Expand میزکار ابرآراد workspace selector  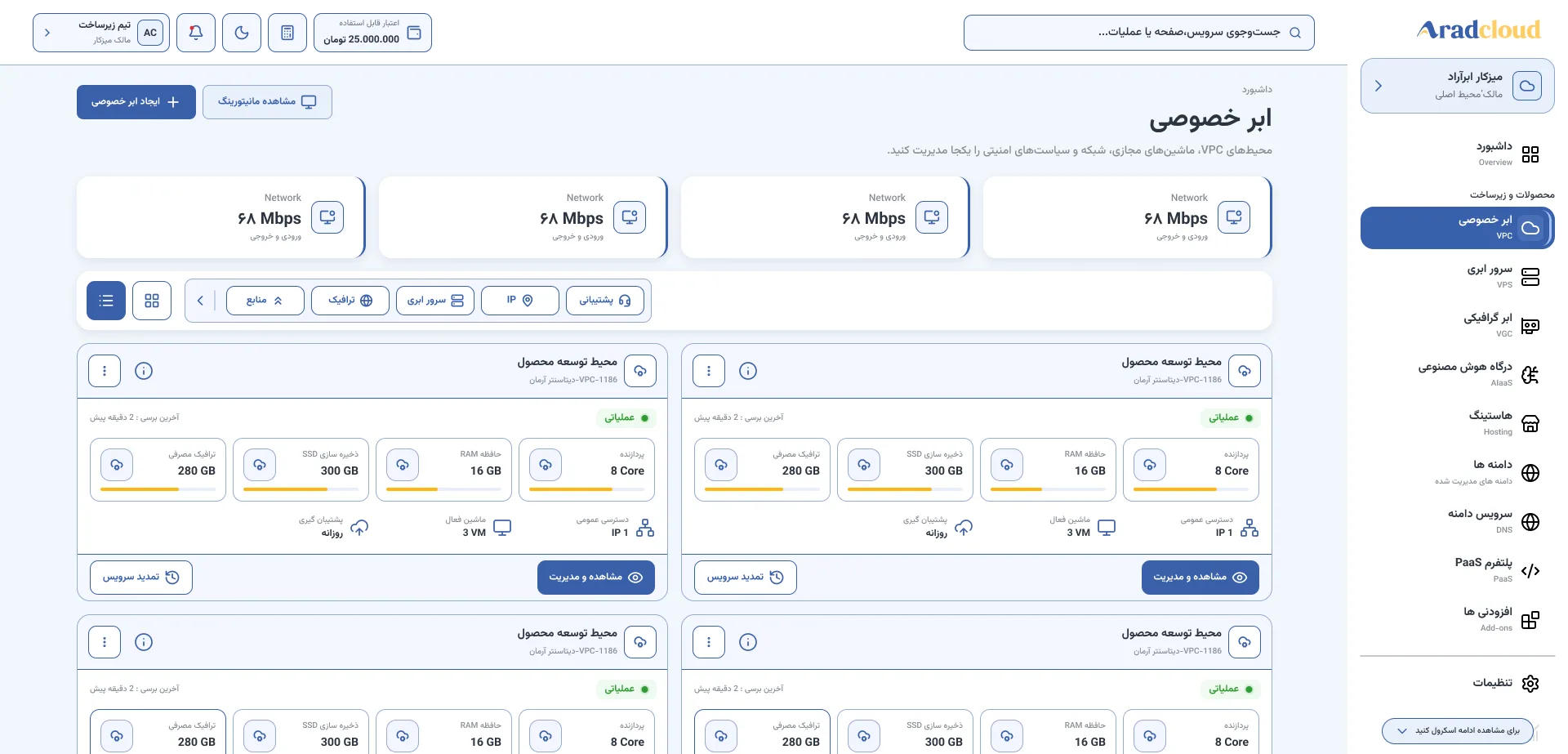[x=1457, y=86]
